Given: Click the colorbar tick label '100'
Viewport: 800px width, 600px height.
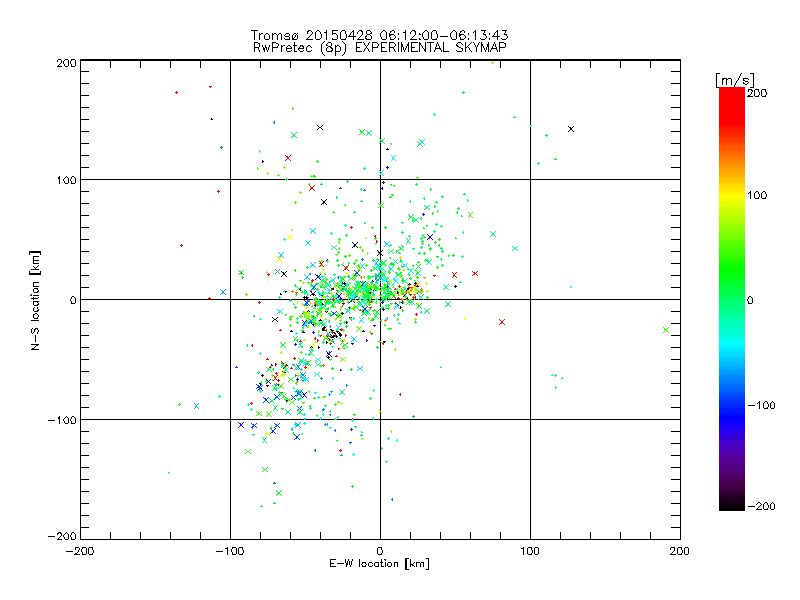Looking at the screenshot, I should (x=757, y=195).
